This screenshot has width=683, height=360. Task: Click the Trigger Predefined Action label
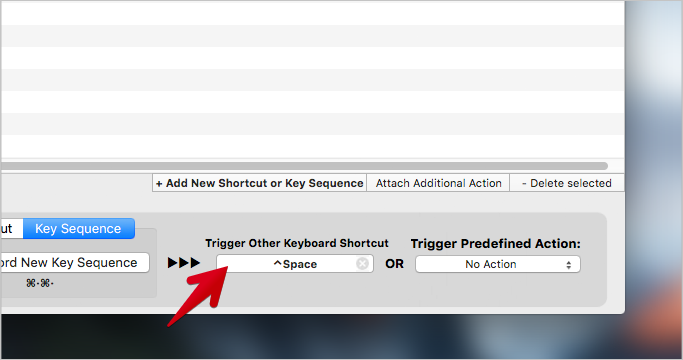(x=496, y=243)
